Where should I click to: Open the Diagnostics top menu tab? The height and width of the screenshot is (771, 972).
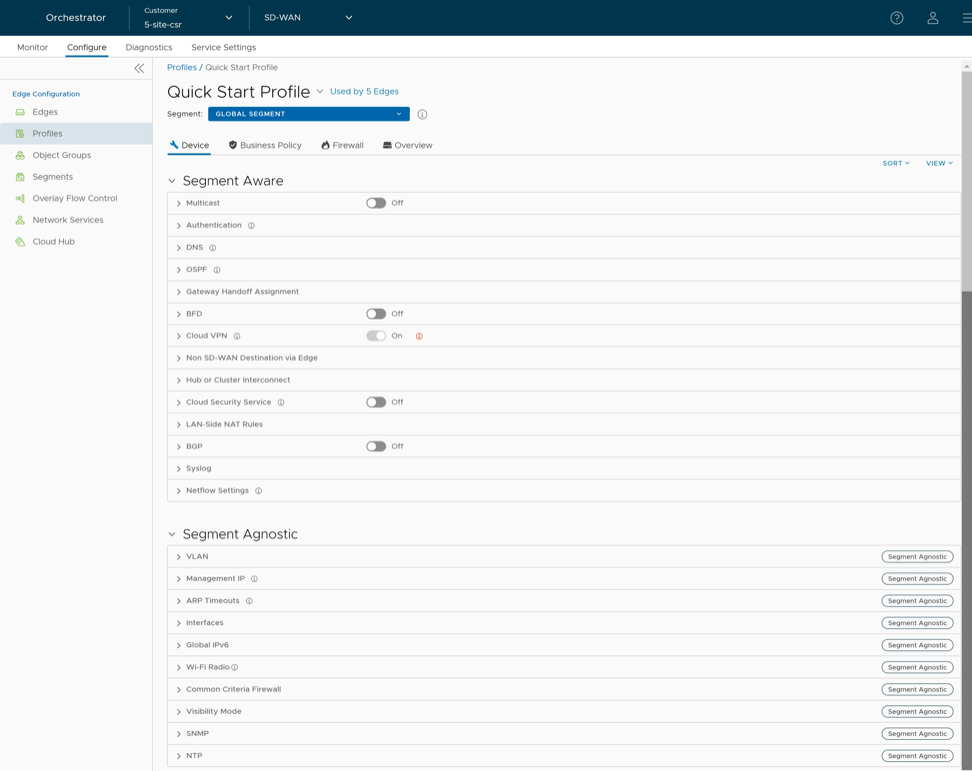(x=148, y=47)
